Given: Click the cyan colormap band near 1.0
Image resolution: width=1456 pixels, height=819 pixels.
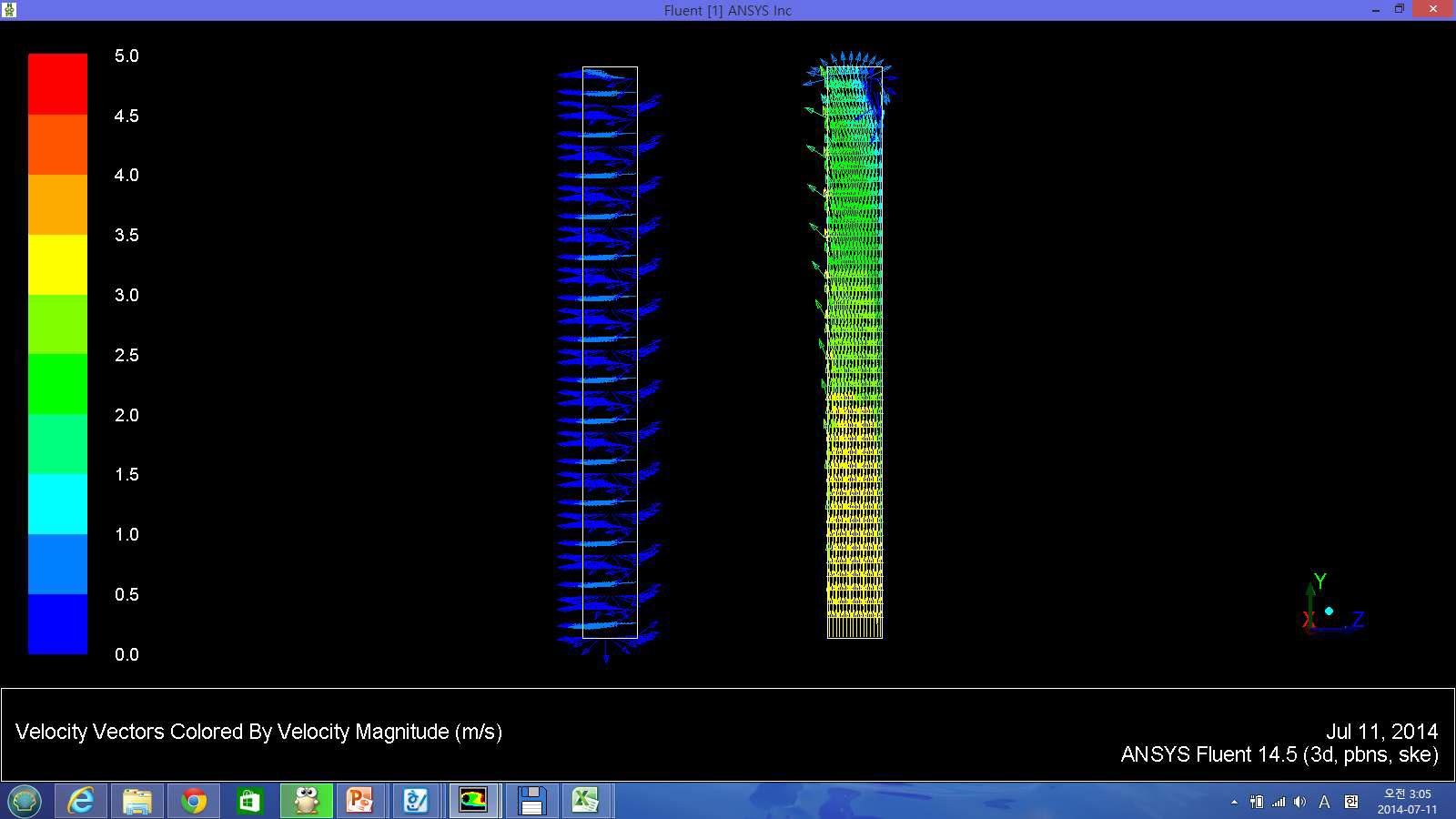Looking at the screenshot, I should 57,503.
